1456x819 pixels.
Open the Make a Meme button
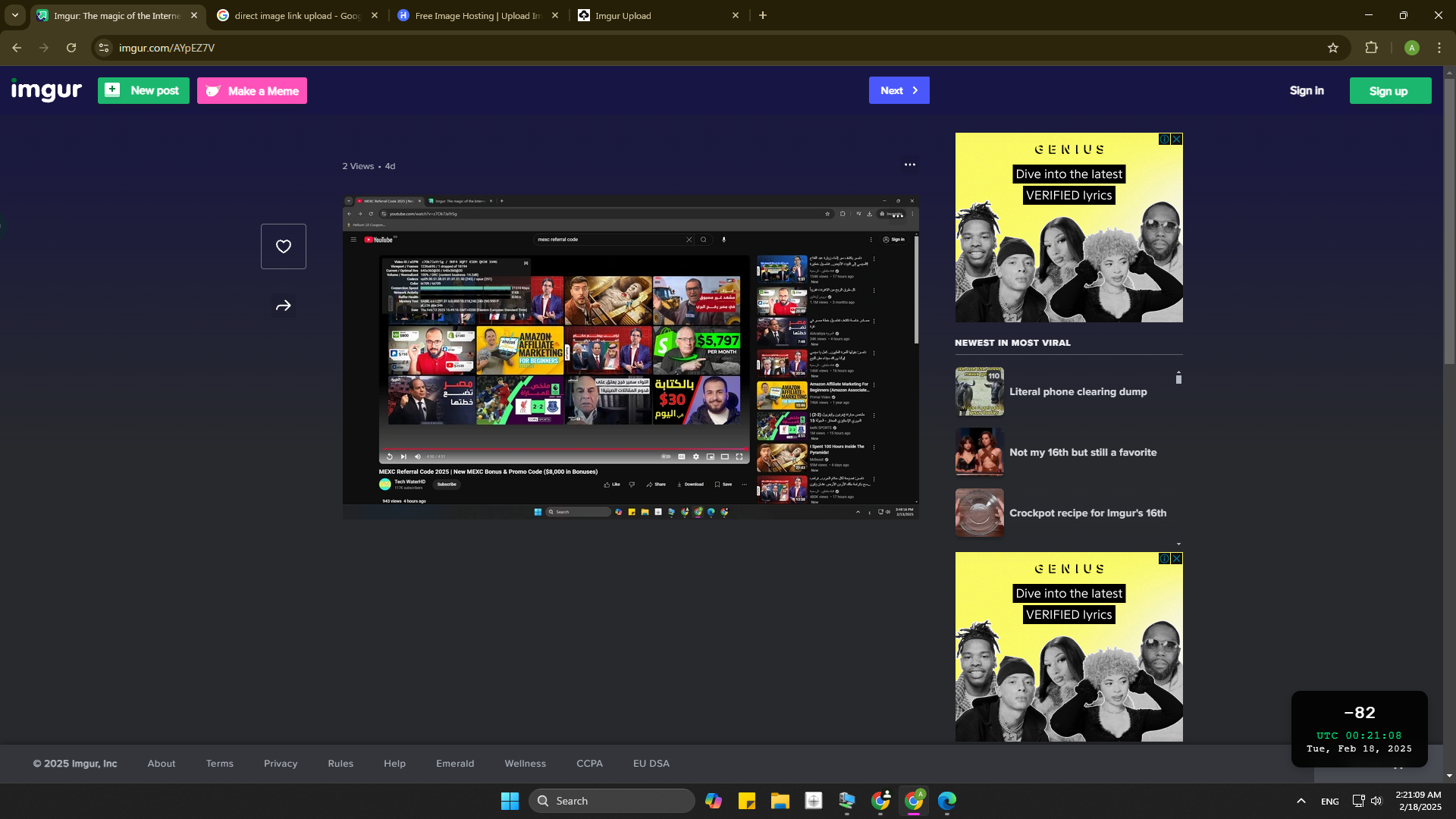pos(252,91)
